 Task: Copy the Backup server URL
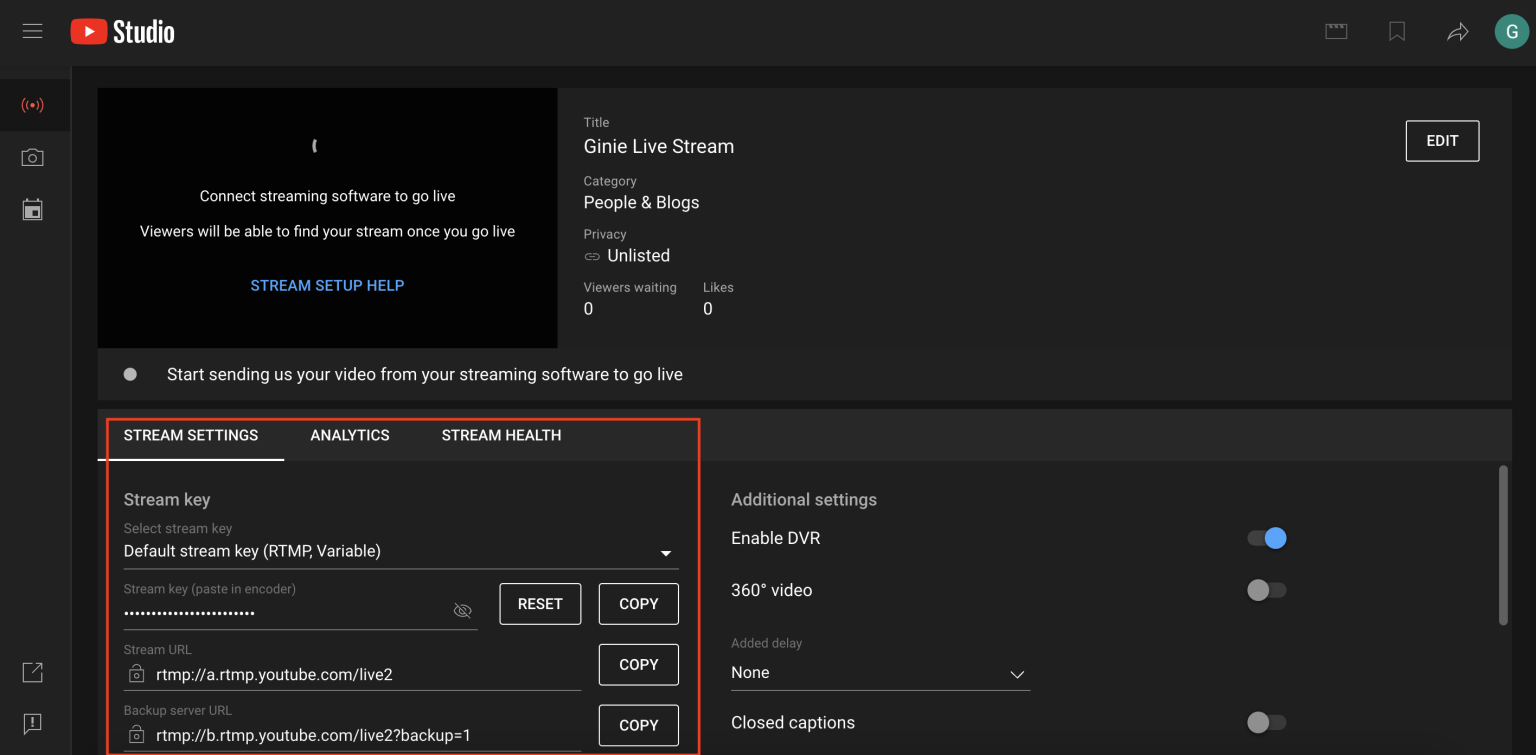pos(638,725)
